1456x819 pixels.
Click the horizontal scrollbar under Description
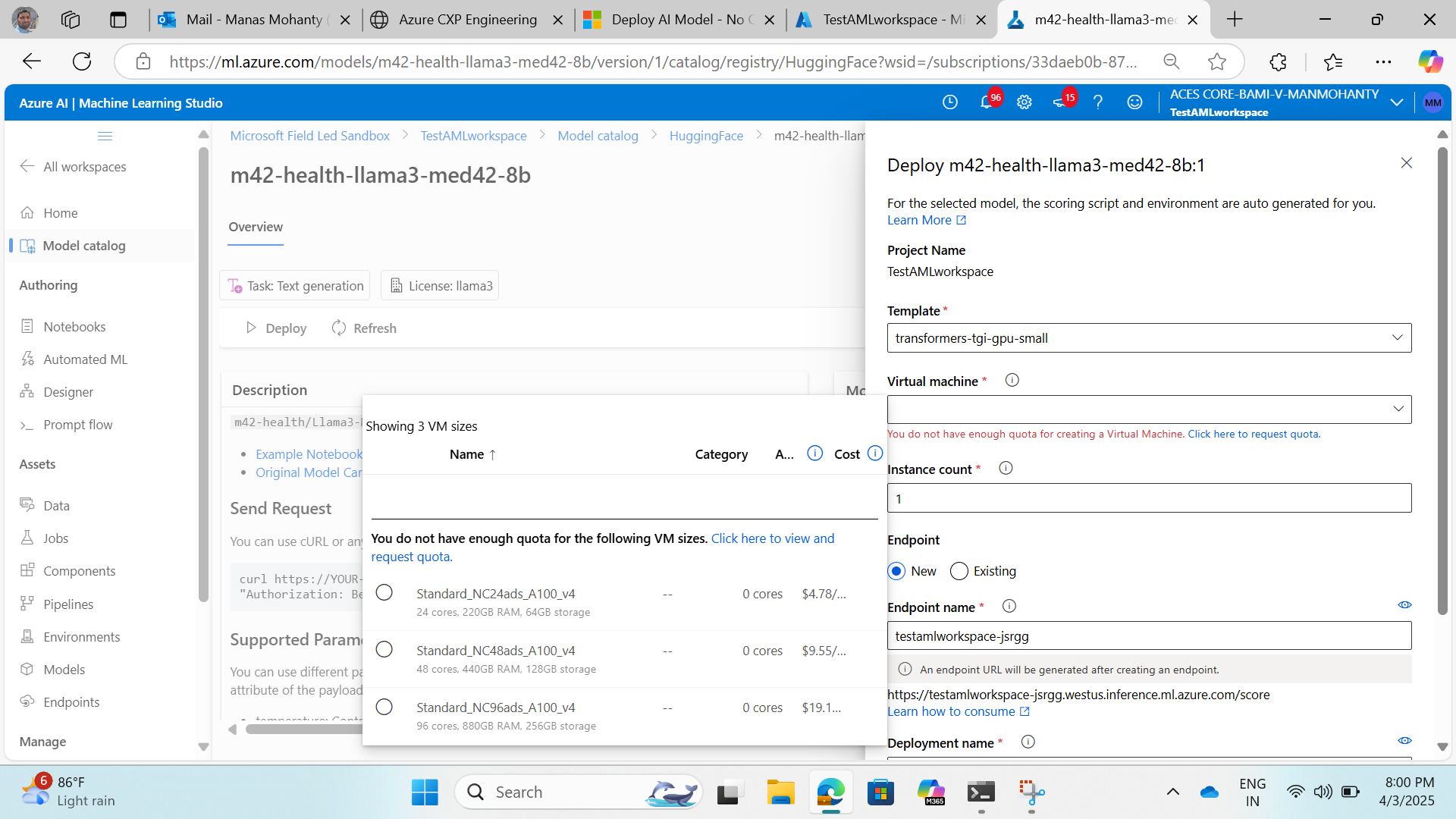point(303,730)
